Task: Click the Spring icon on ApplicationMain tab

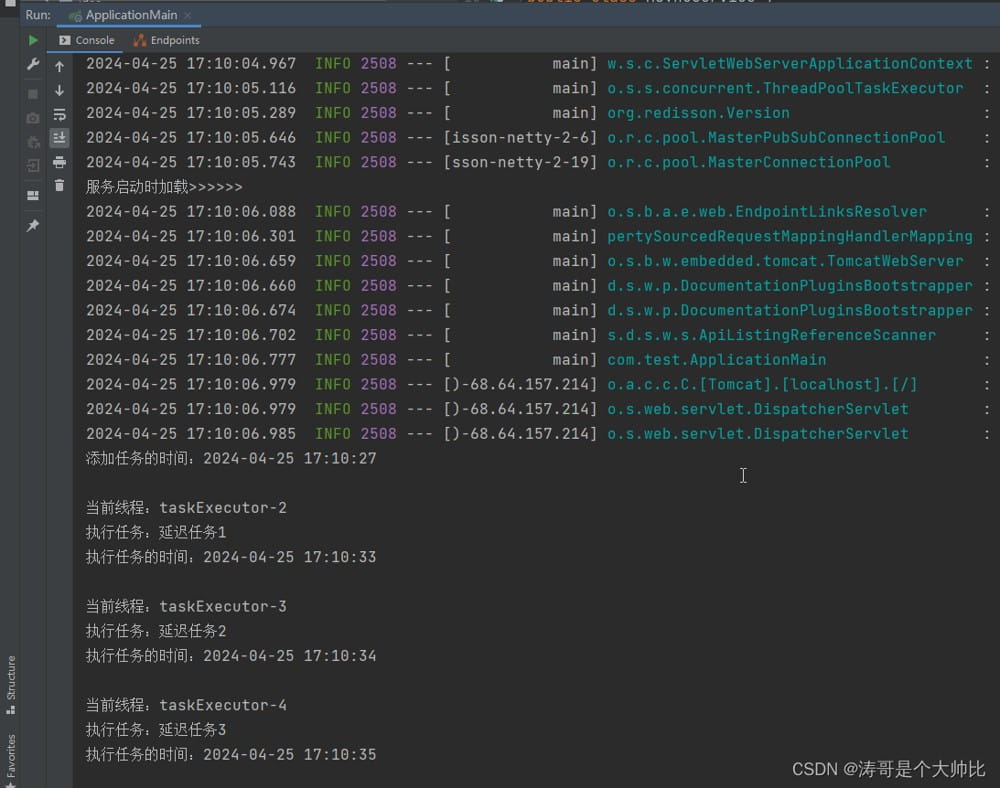Action: (x=76, y=16)
